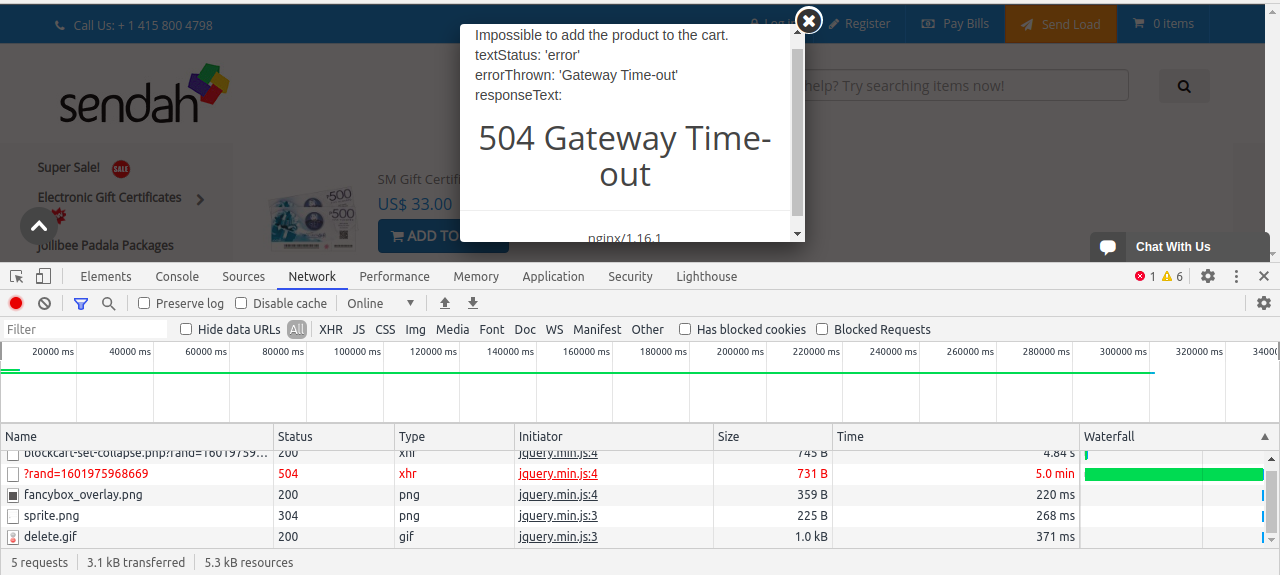The height and width of the screenshot is (575, 1280).
Task: Filter requests by Other type
Action: [x=647, y=329]
